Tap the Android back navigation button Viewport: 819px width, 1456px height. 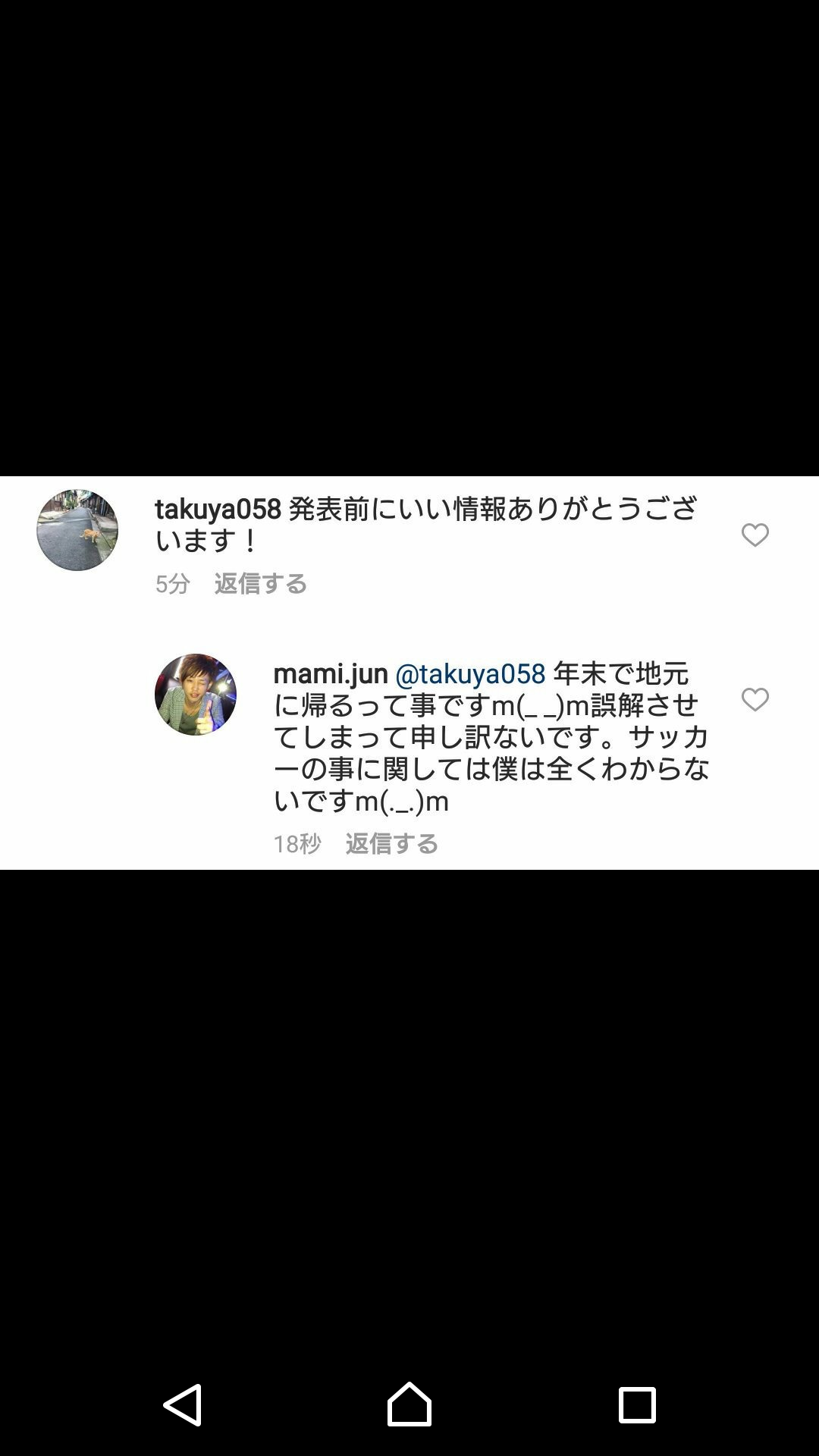pos(183,1404)
